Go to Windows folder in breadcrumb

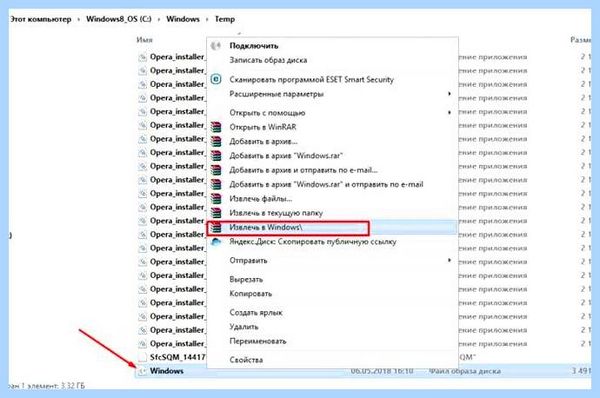(x=183, y=19)
